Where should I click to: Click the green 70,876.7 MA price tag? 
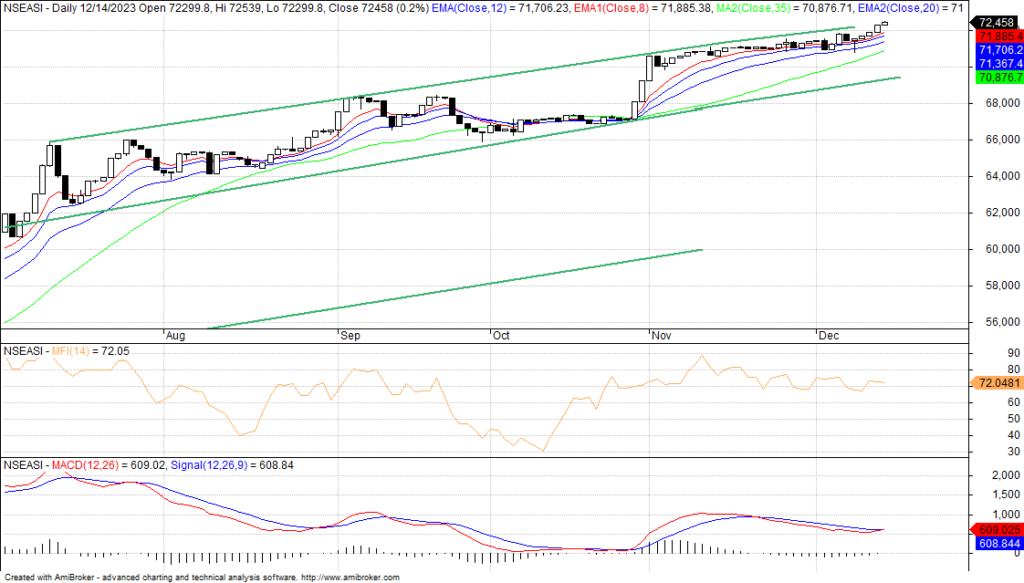(x=997, y=77)
